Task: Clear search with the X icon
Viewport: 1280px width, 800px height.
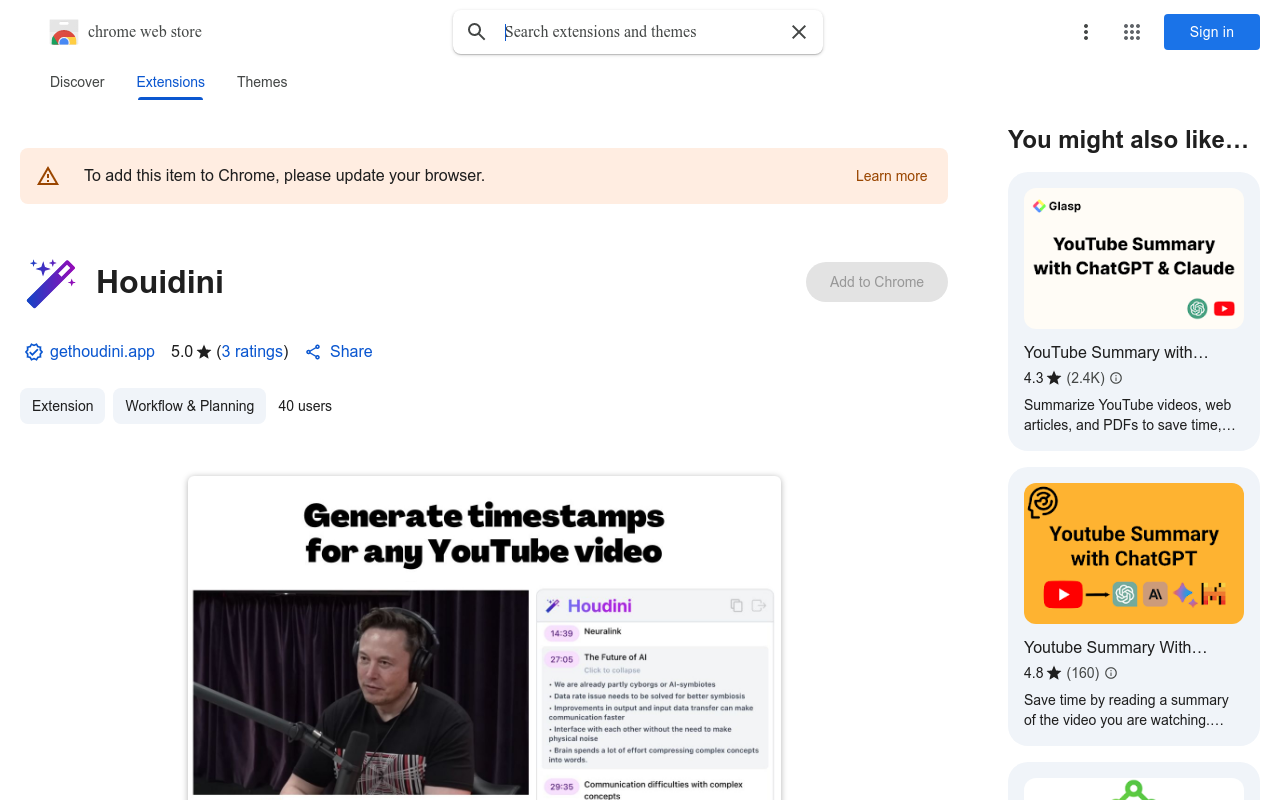Action: 799,32
